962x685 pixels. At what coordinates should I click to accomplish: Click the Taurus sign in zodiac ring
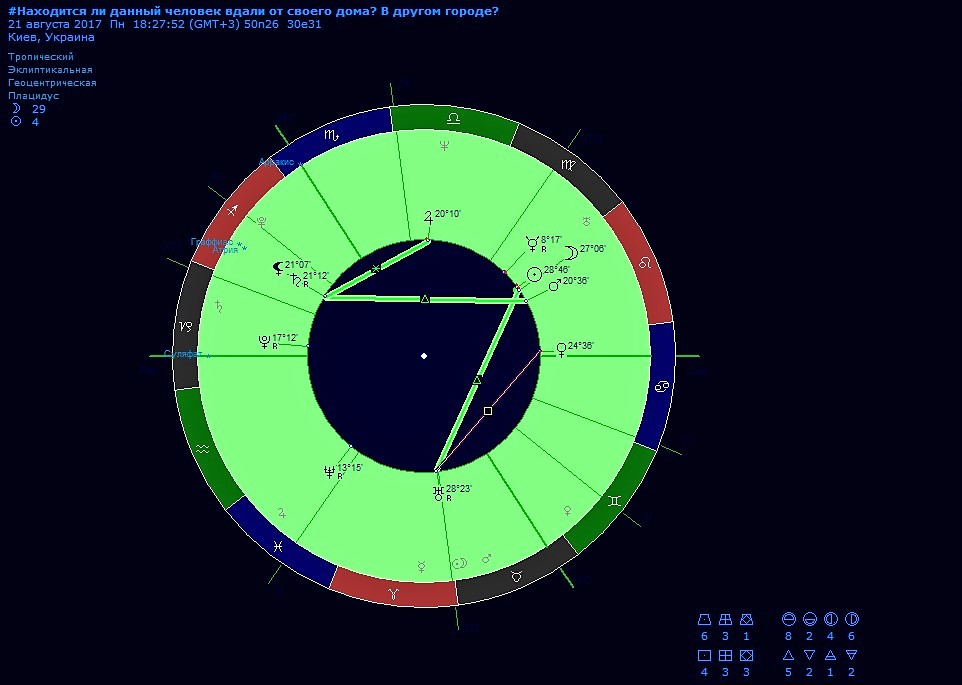point(517,576)
